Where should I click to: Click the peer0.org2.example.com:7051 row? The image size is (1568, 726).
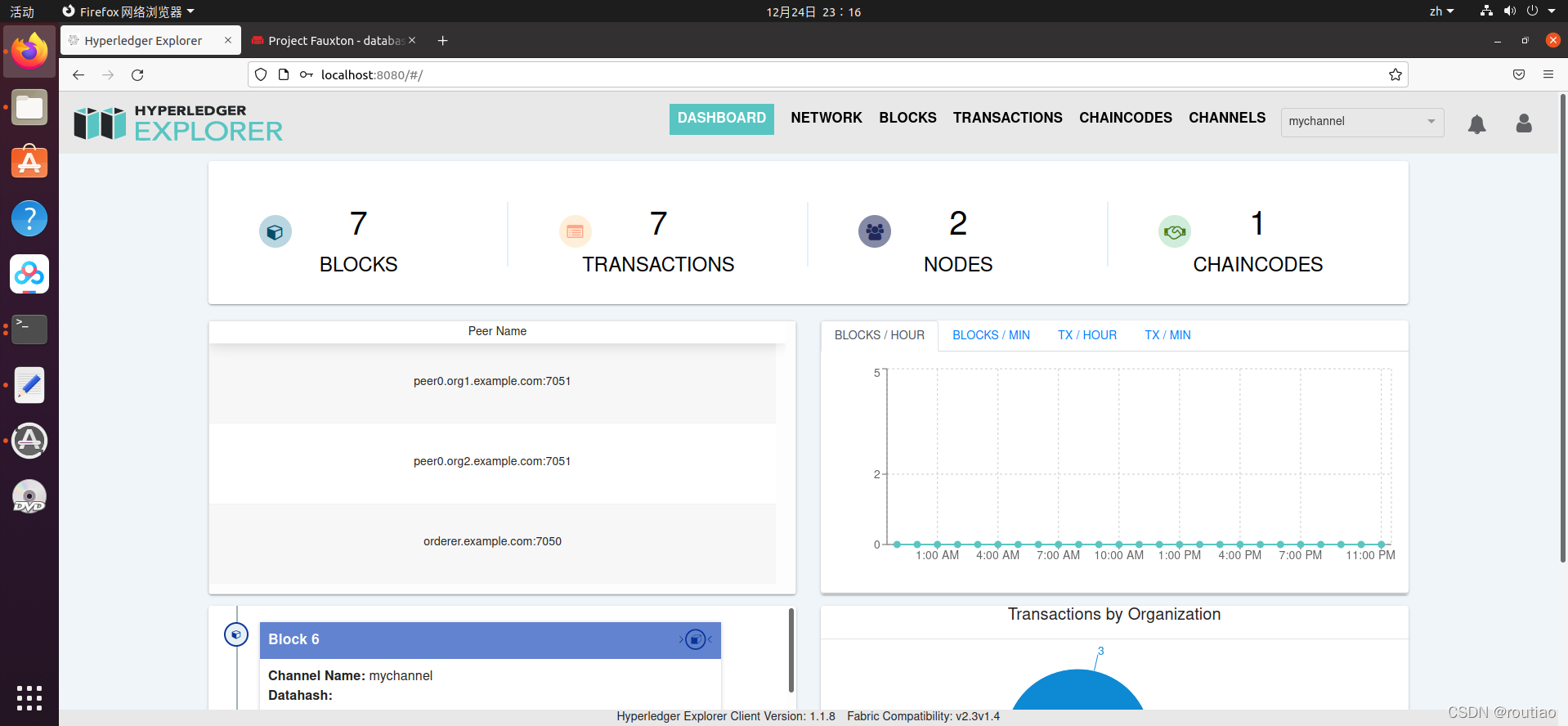(492, 462)
